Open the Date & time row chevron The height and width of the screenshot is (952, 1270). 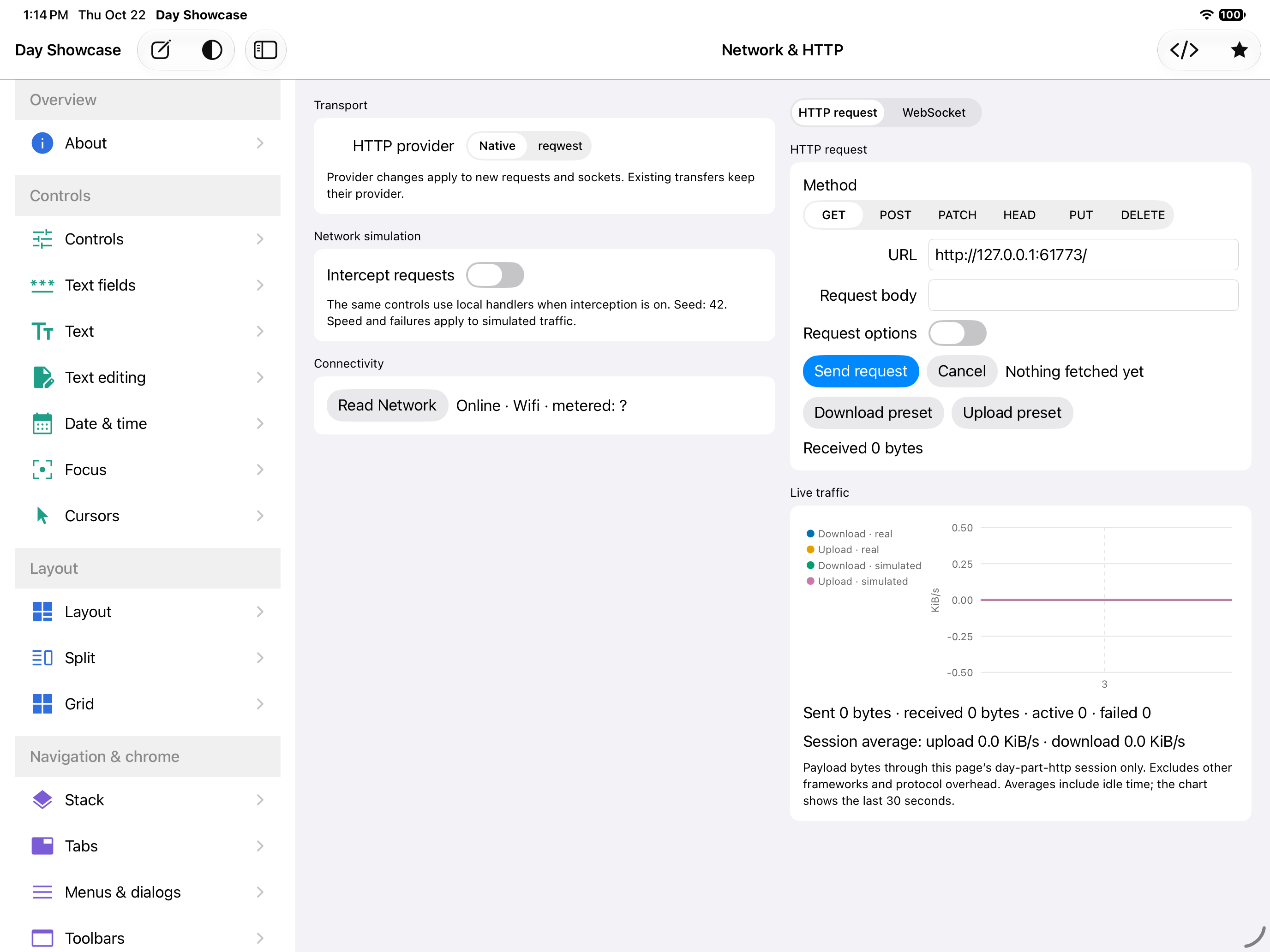click(260, 423)
